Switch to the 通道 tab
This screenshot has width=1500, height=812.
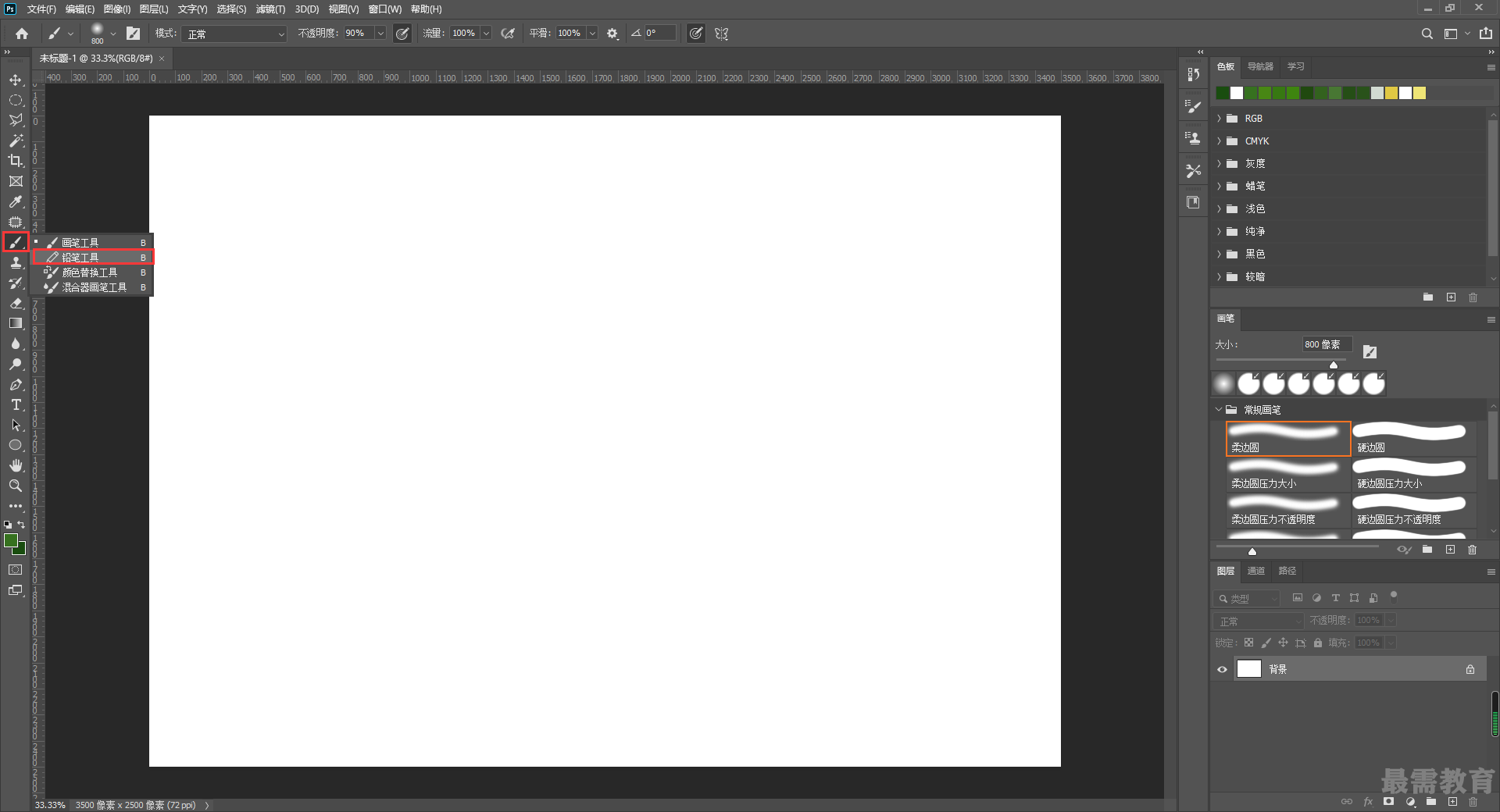[x=1256, y=571]
